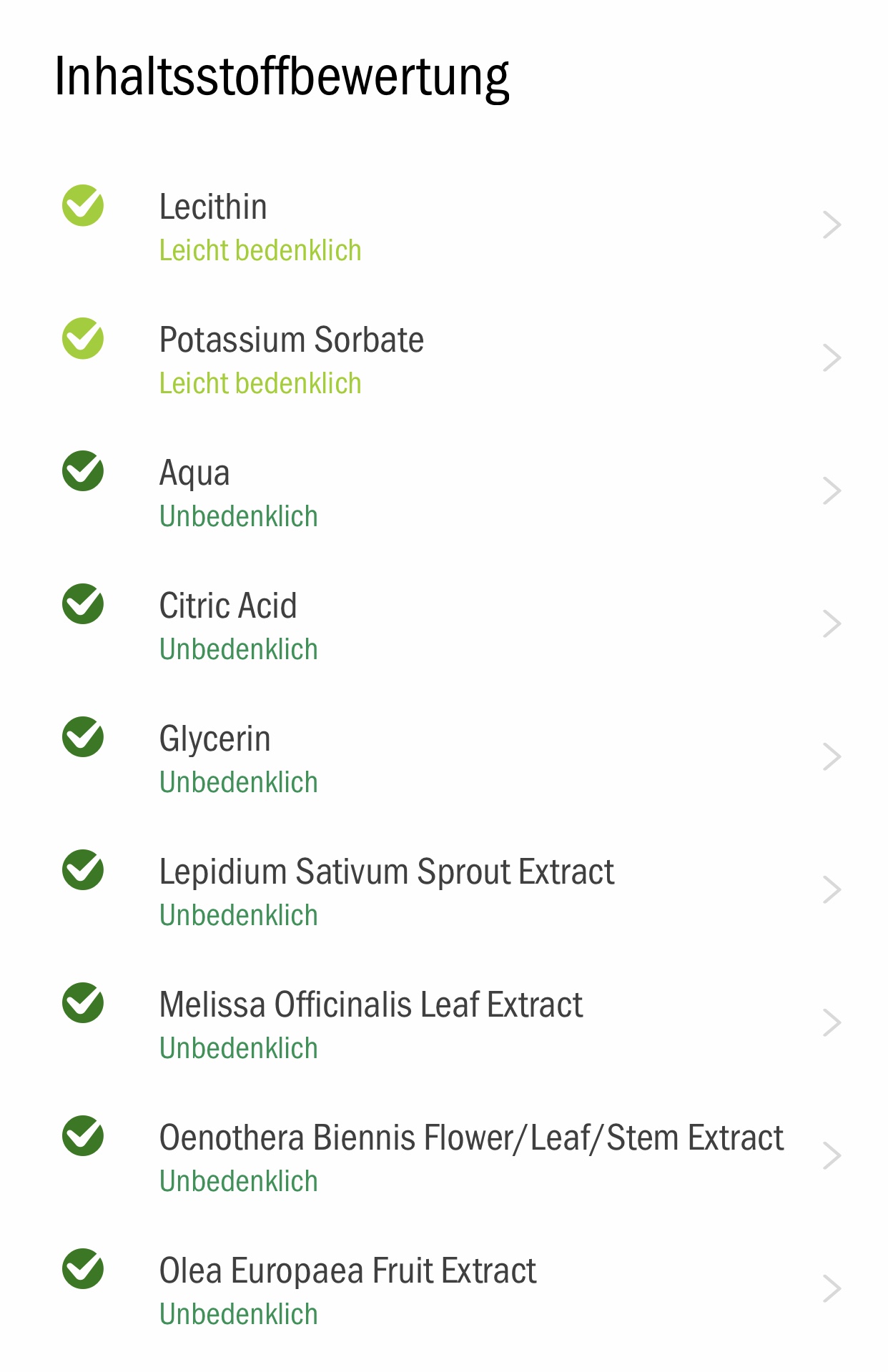Tap the checkmark icon beside Melissa Officinalis Leaf Extract
The width and height of the screenshot is (888, 1372).
tap(83, 1003)
